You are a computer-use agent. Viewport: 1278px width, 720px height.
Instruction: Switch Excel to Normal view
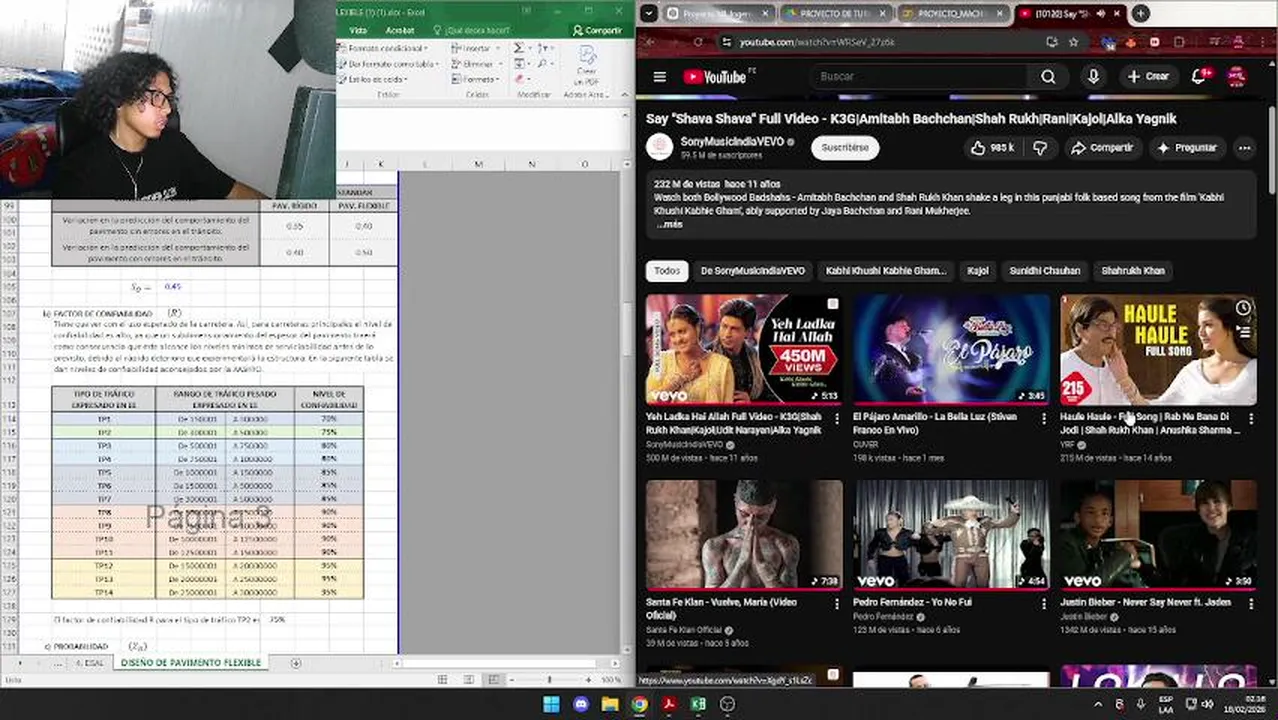[x=442, y=680]
